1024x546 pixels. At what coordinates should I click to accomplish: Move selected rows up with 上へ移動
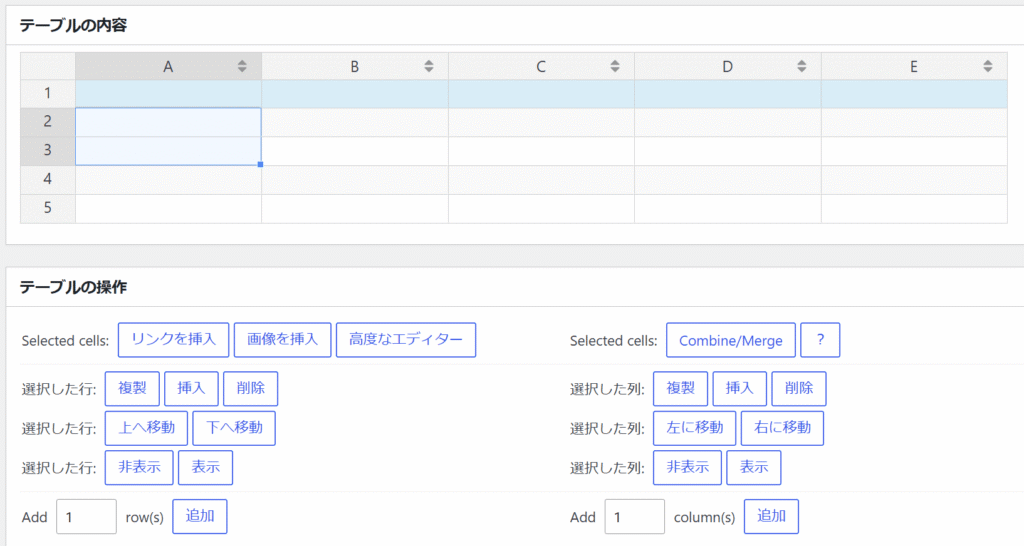[x=146, y=428]
